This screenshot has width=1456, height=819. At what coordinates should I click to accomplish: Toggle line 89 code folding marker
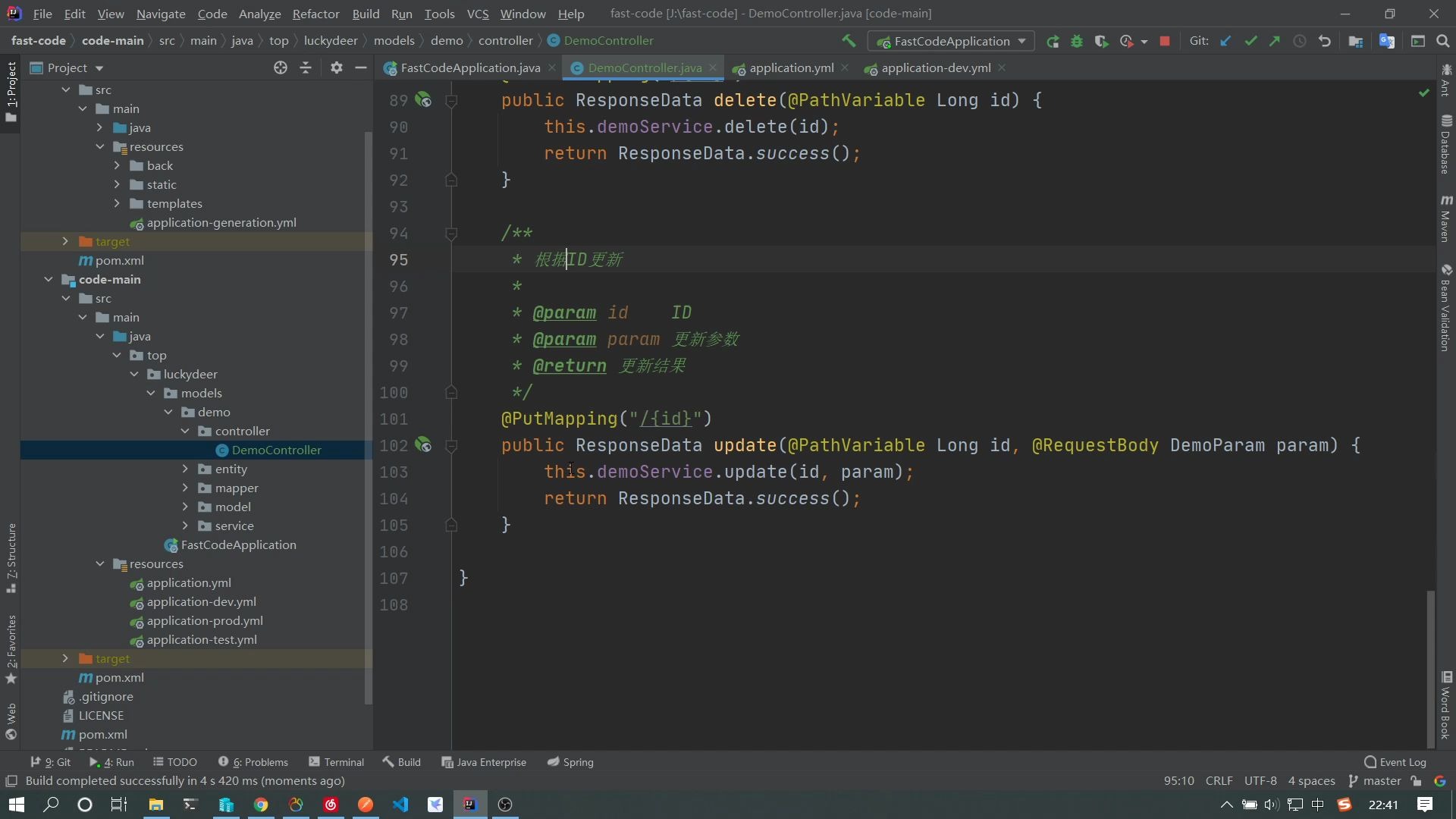click(x=451, y=100)
